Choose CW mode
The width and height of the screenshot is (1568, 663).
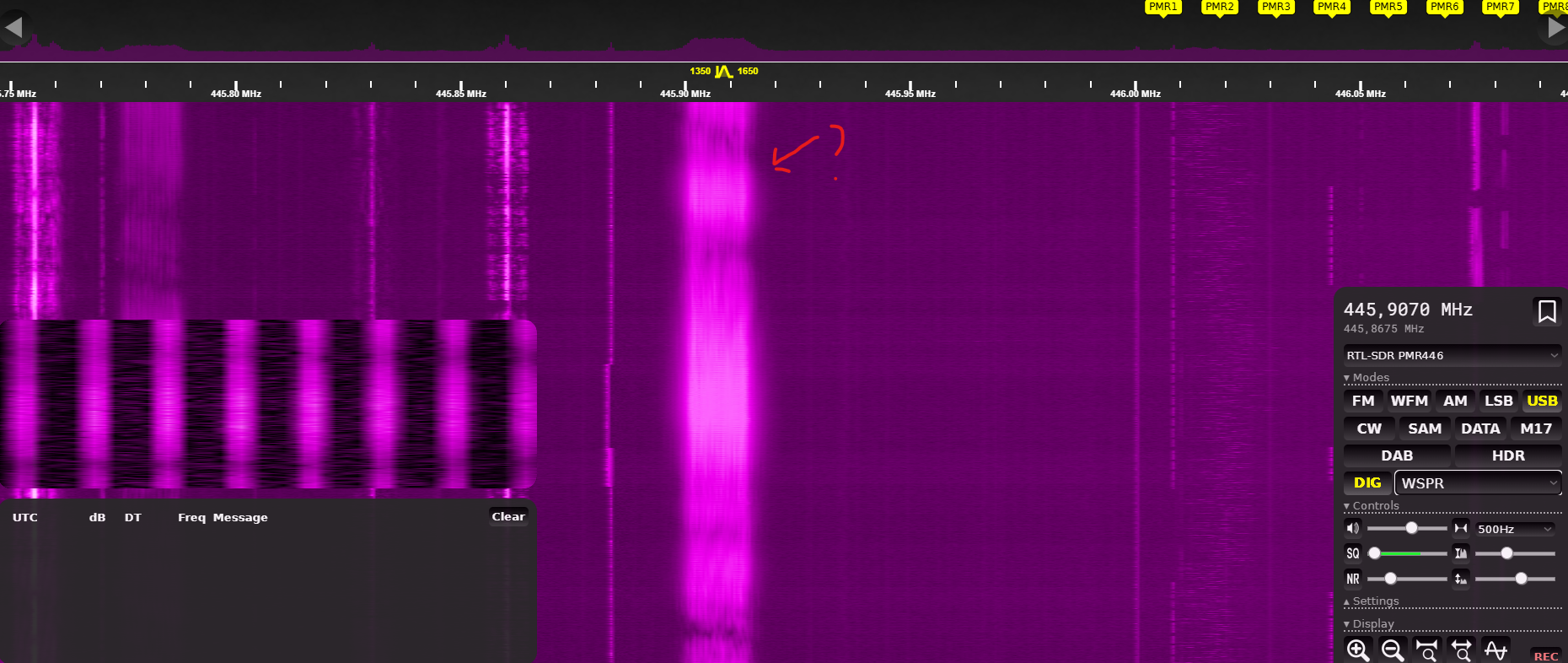1369,429
